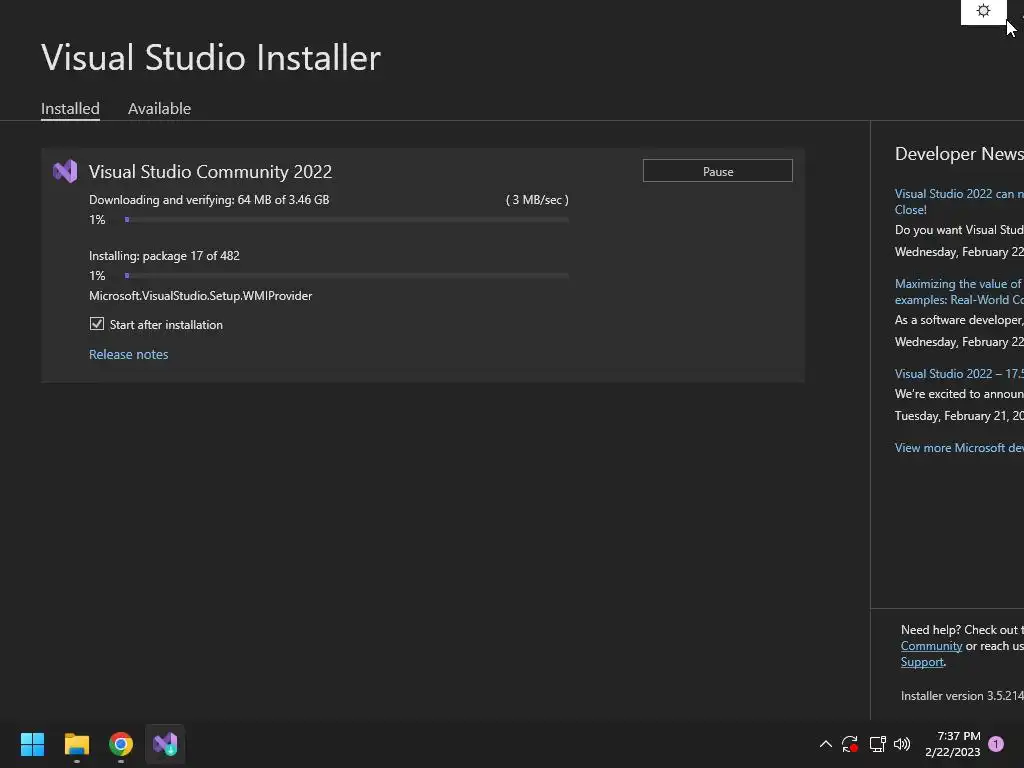Open the Windows Start menu

point(32,744)
